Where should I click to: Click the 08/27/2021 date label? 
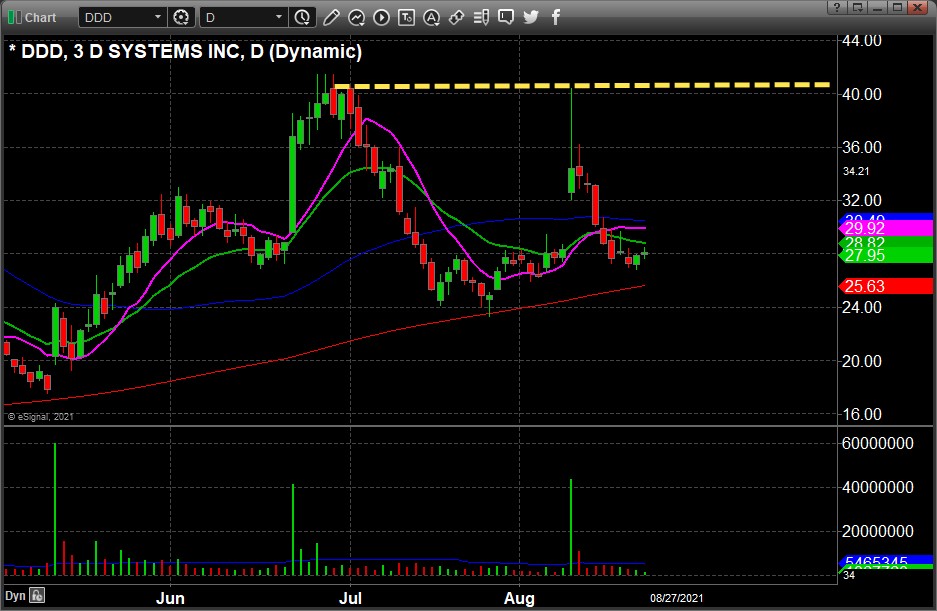pyautogui.click(x=676, y=598)
